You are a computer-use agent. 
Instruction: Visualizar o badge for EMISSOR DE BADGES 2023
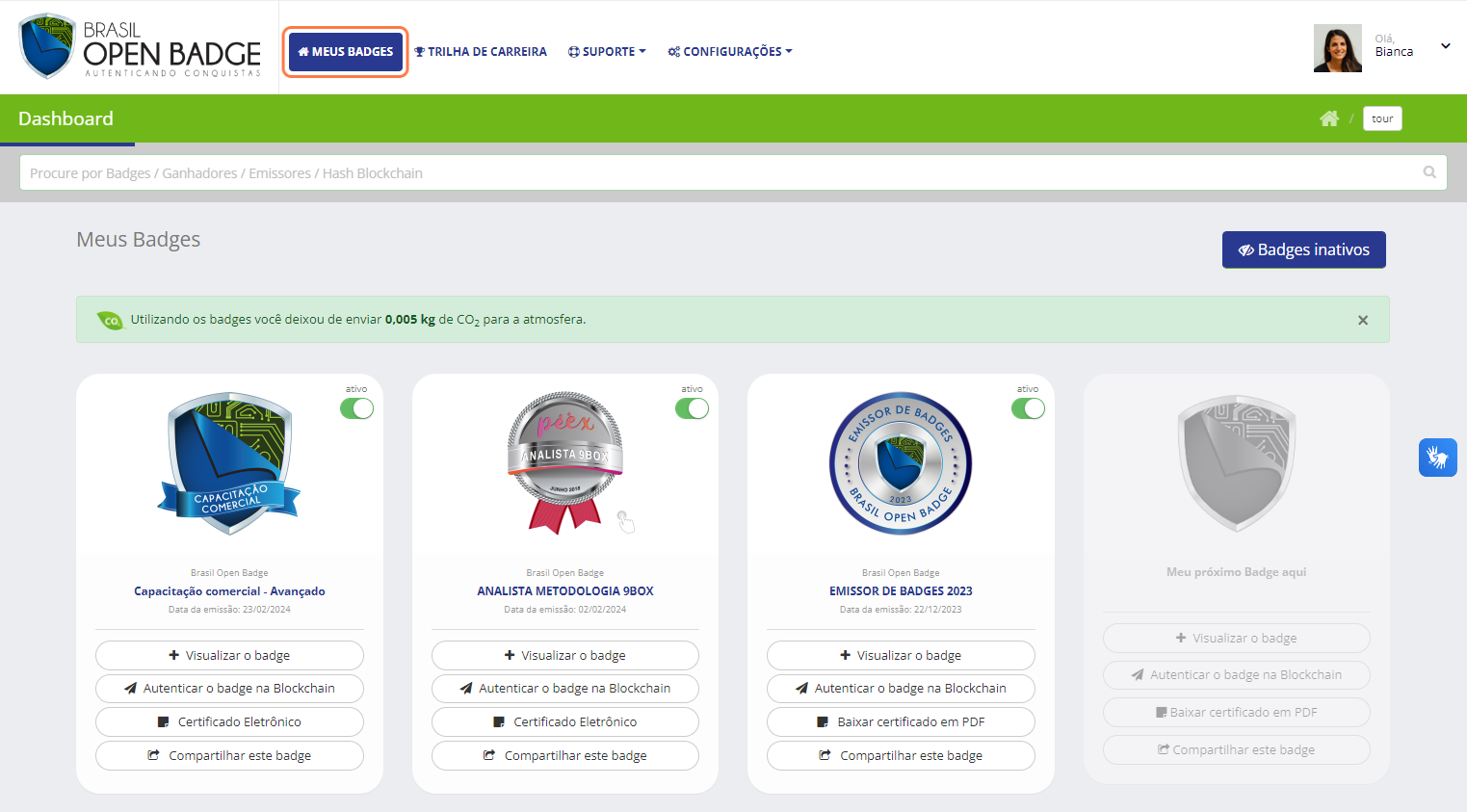pyautogui.click(x=901, y=655)
